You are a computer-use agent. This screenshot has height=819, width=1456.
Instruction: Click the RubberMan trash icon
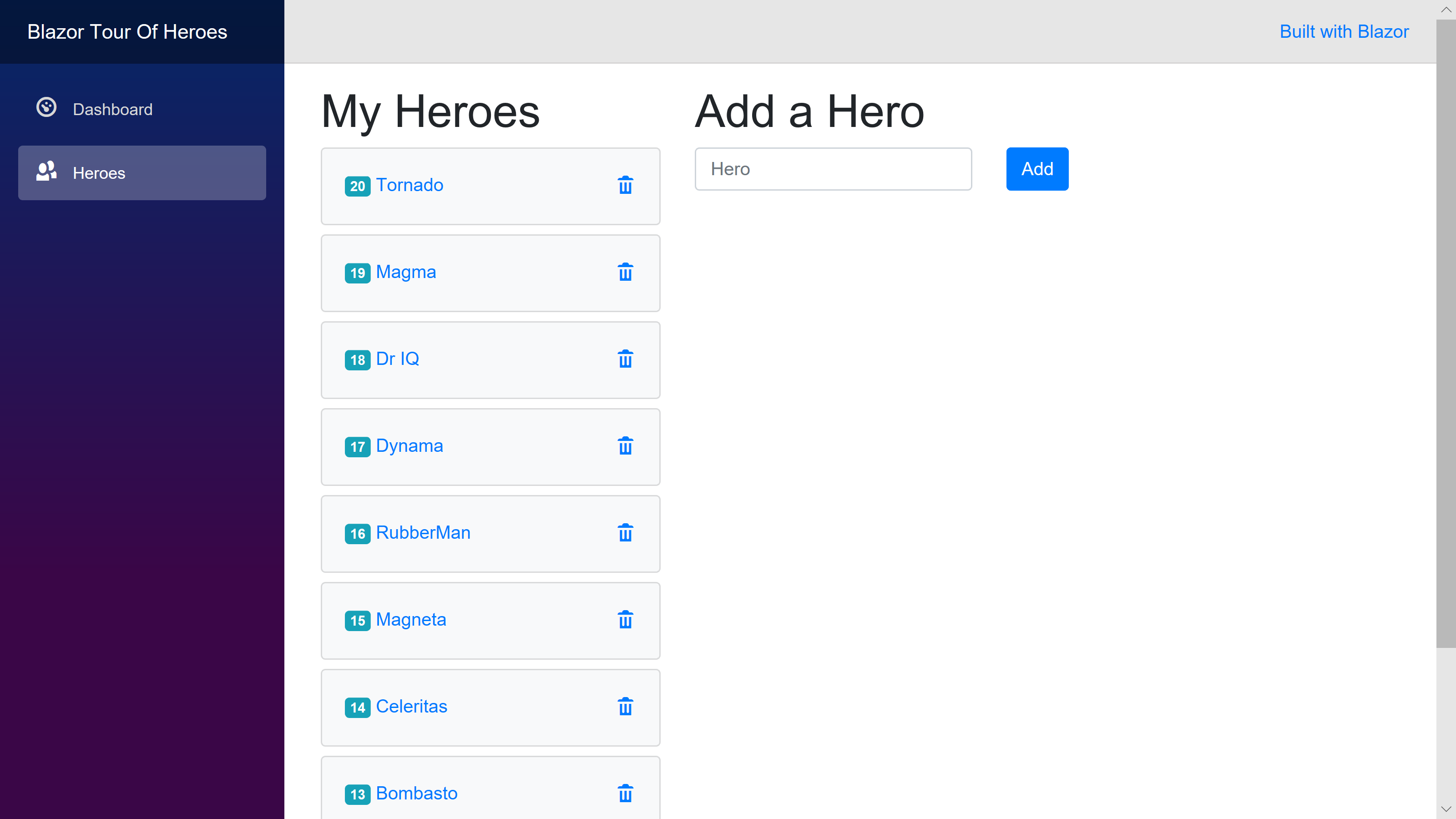(x=625, y=533)
